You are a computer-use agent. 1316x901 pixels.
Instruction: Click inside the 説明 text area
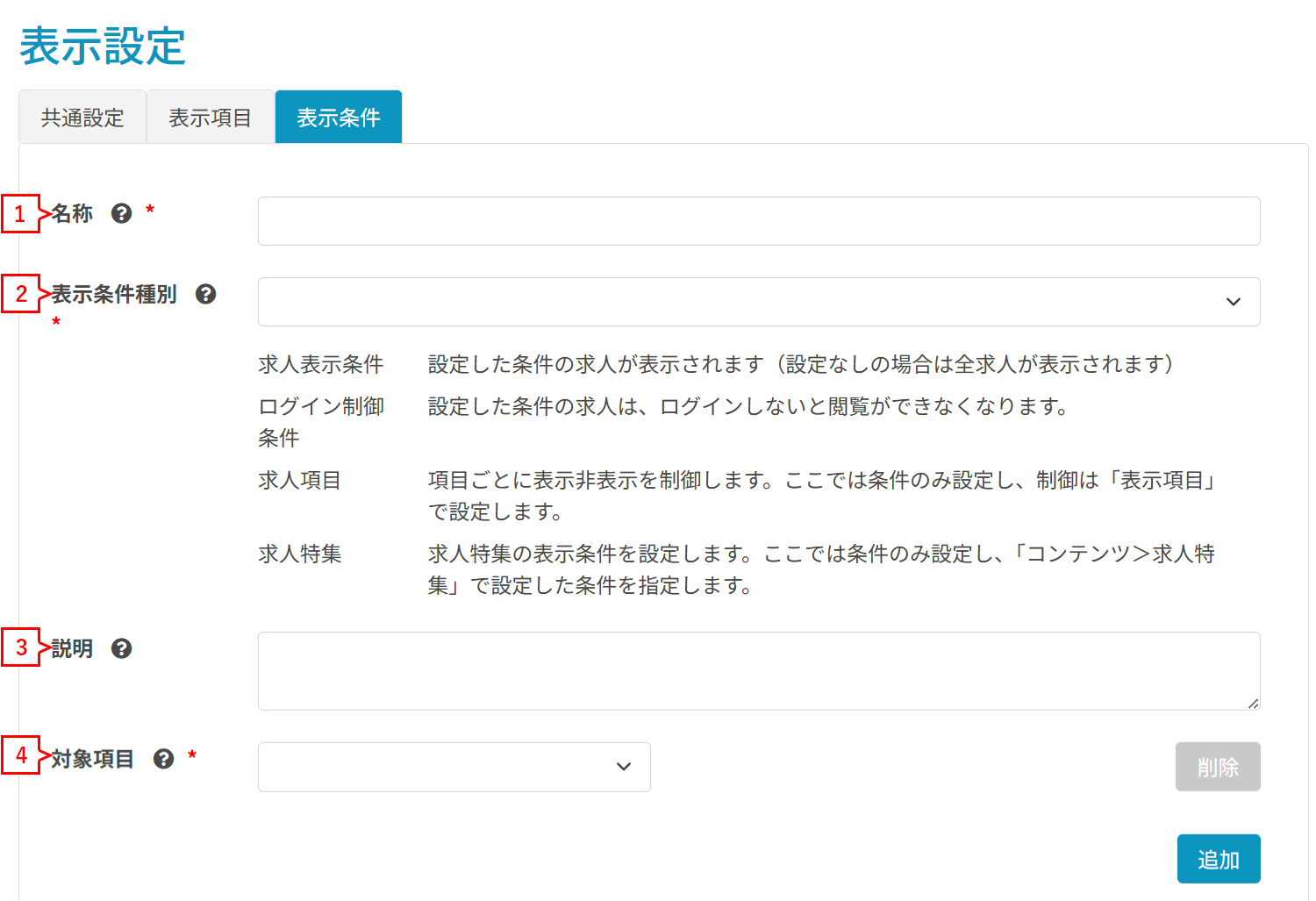(758, 670)
